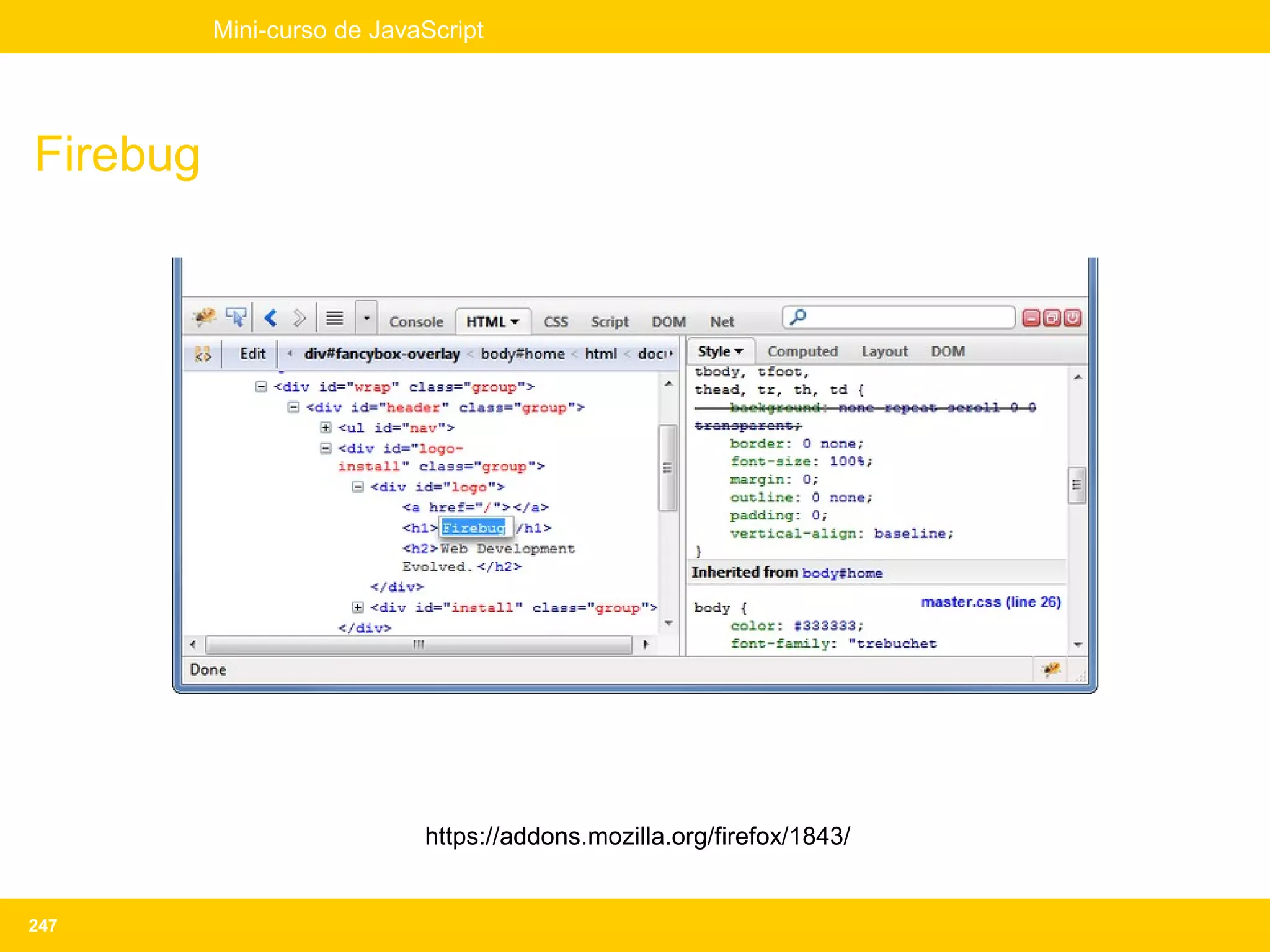Viewport: 1270px width, 952px height.
Task: Open the HTML tab dropdown arrow
Action: [x=515, y=322]
